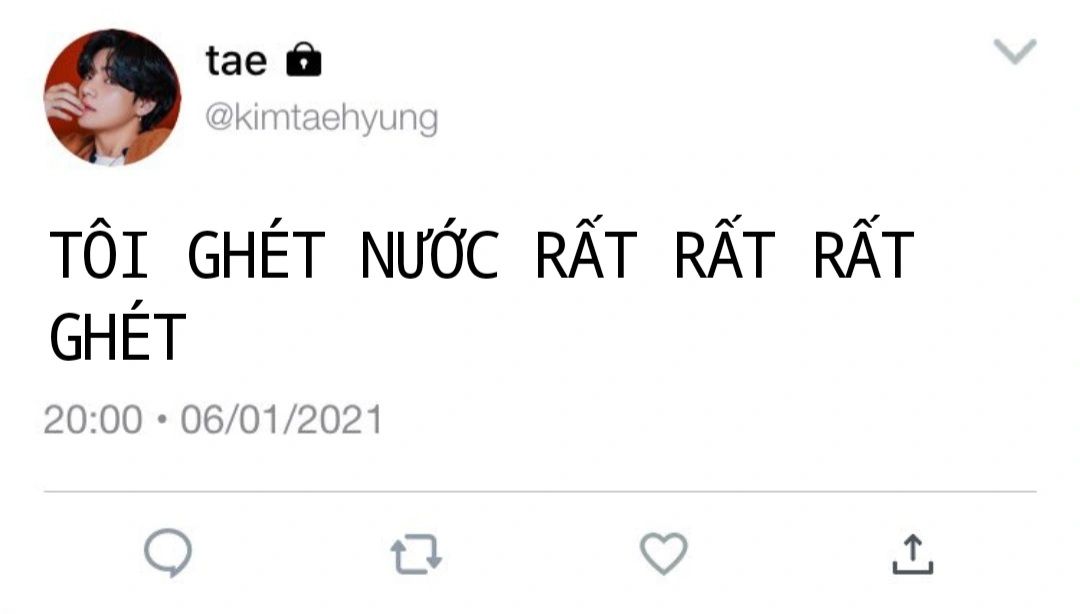Screen dimensions: 1080x614
Task: Retweet this post using the arrows icon
Action: pyautogui.click(x=416, y=554)
